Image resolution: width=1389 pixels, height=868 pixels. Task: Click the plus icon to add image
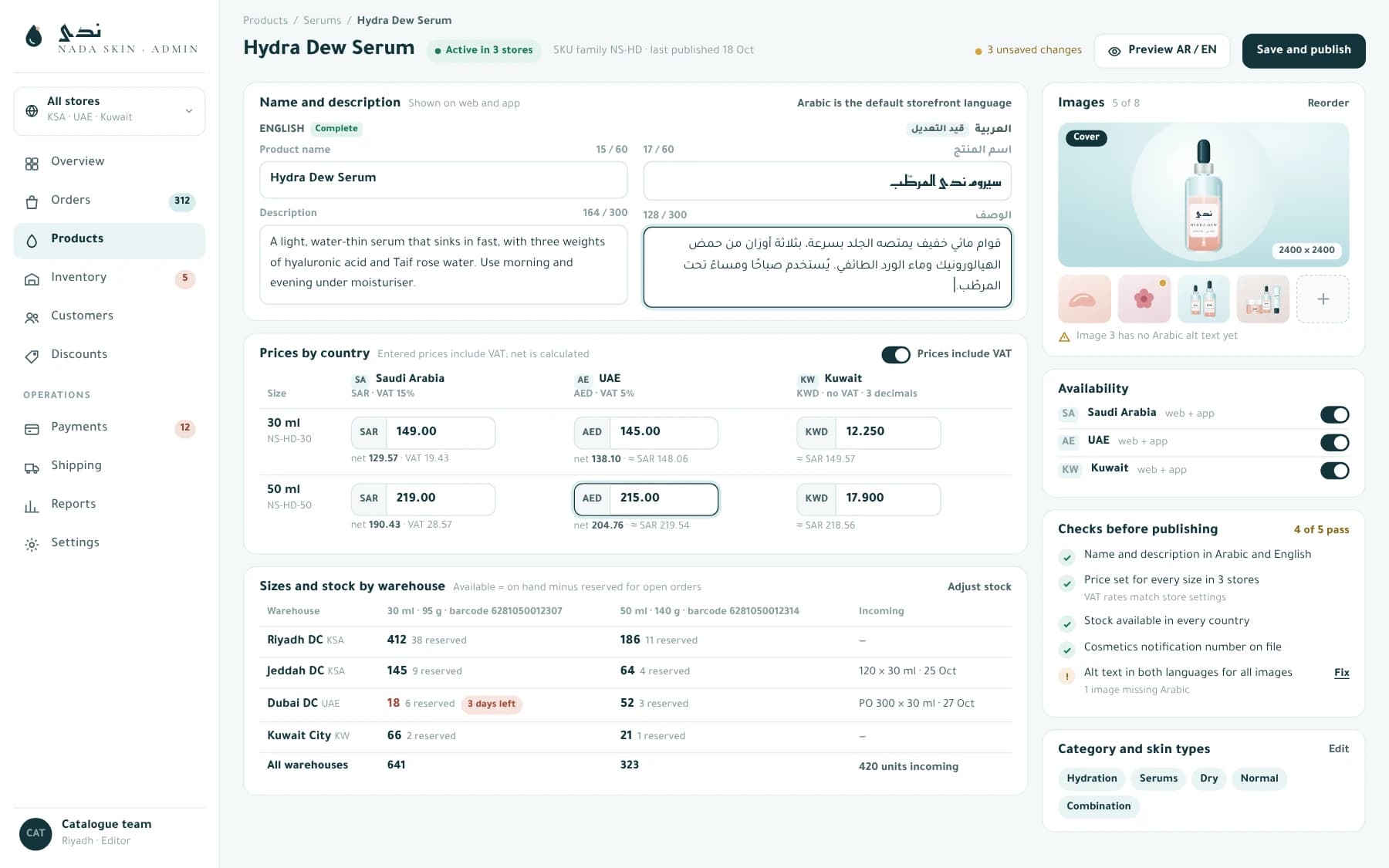(x=1323, y=299)
